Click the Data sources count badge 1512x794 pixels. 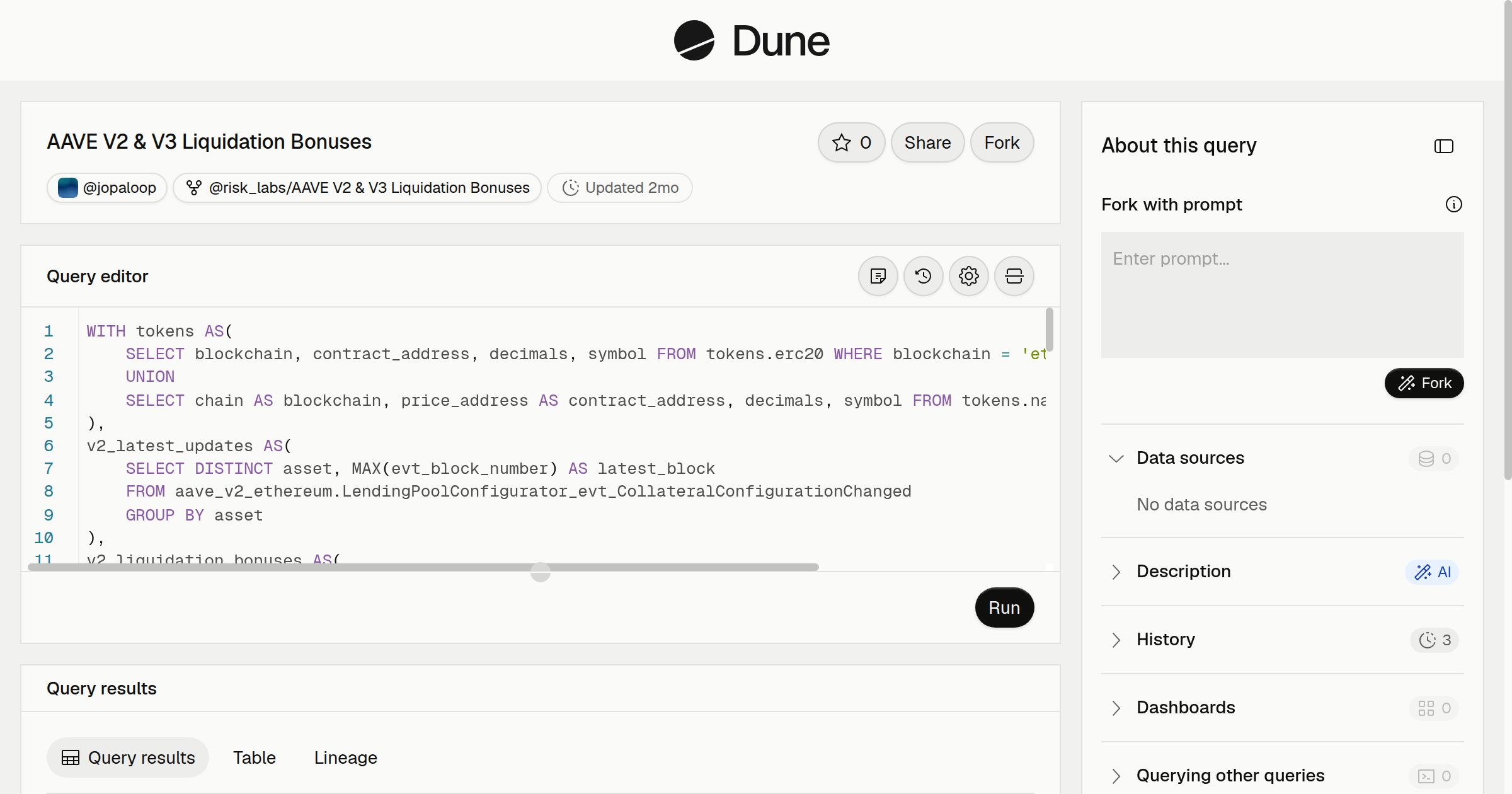(x=1434, y=458)
